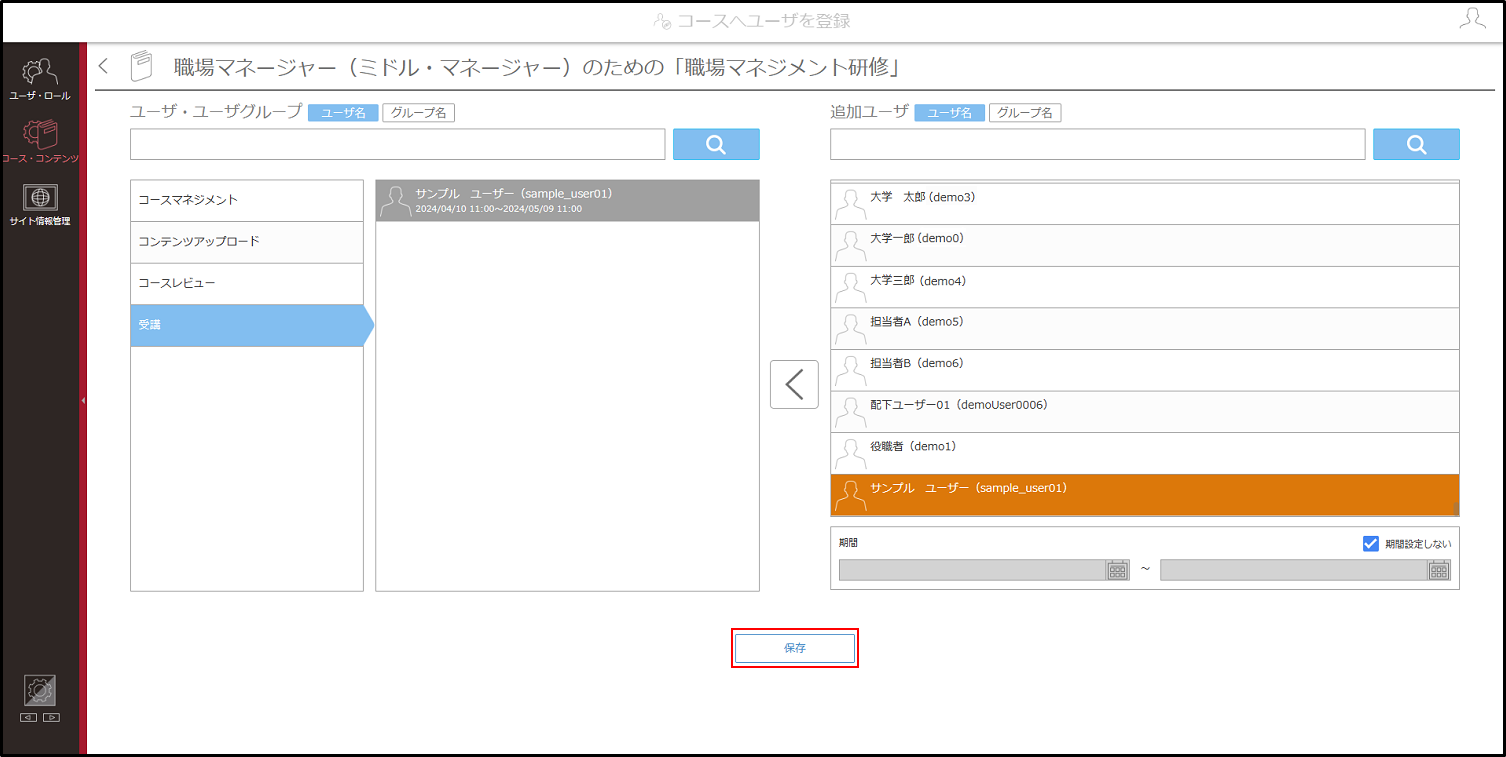Select 大学三郎 (demo4) row
This screenshot has width=1506, height=757.
[x=1145, y=288]
